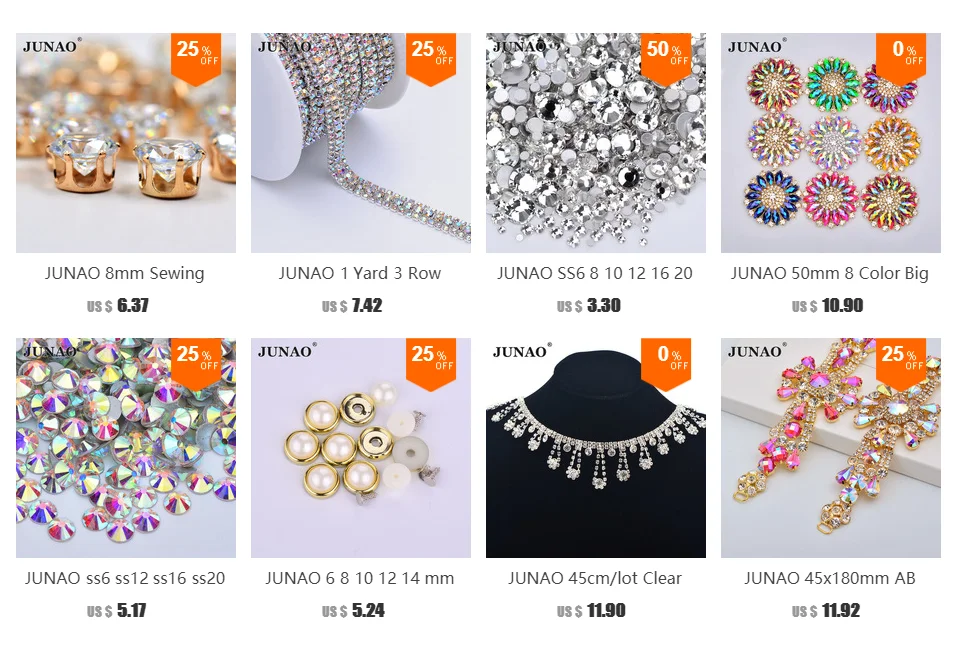The width and height of the screenshot is (958, 670).
Task: Open the 'JUNAO 45cm/lot Clear' listing
Action: tap(595, 578)
